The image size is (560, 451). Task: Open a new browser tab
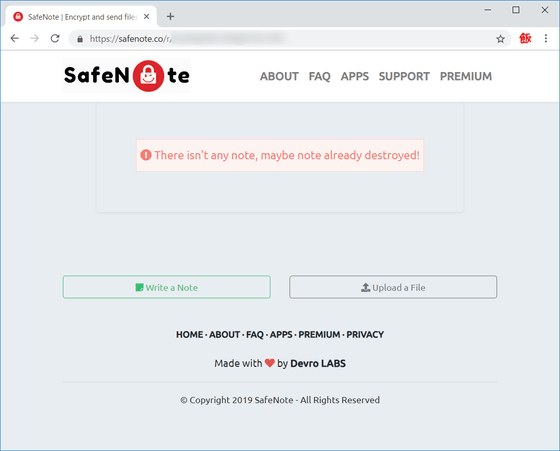[170, 16]
